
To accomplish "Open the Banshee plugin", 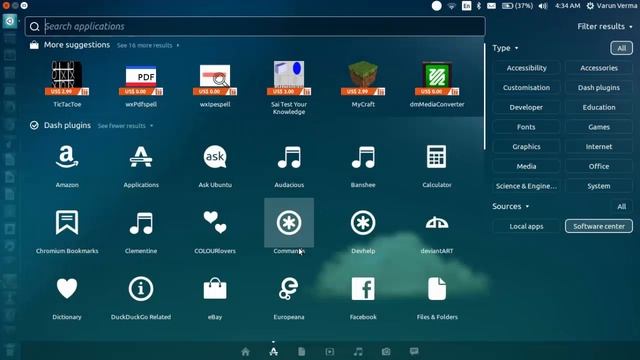I will click(x=363, y=157).
